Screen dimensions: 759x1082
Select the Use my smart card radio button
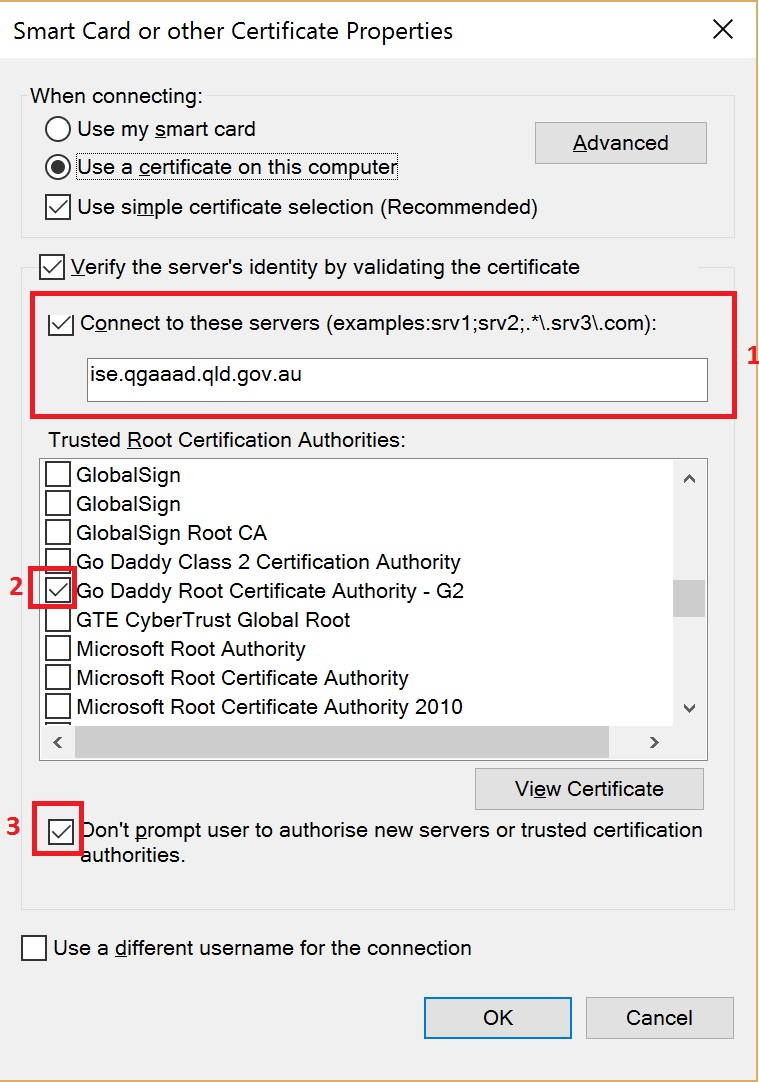[x=58, y=129]
